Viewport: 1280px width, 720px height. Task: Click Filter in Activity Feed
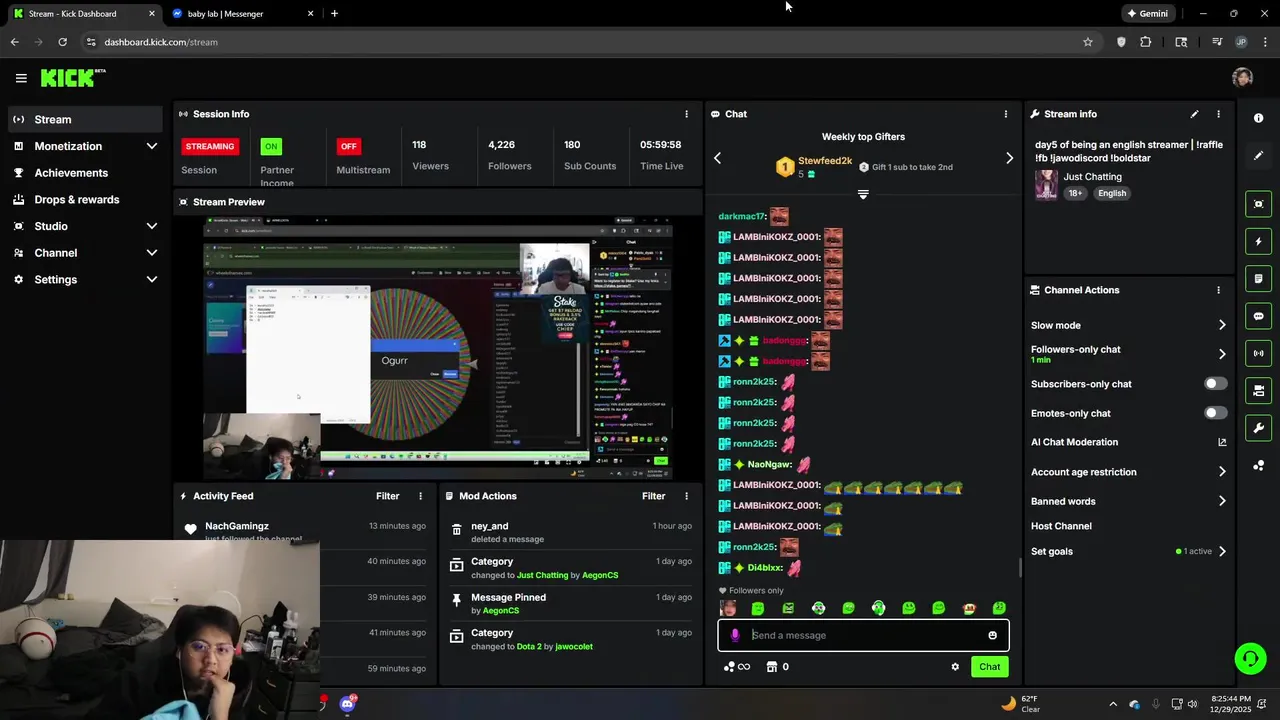pyautogui.click(x=387, y=496)
